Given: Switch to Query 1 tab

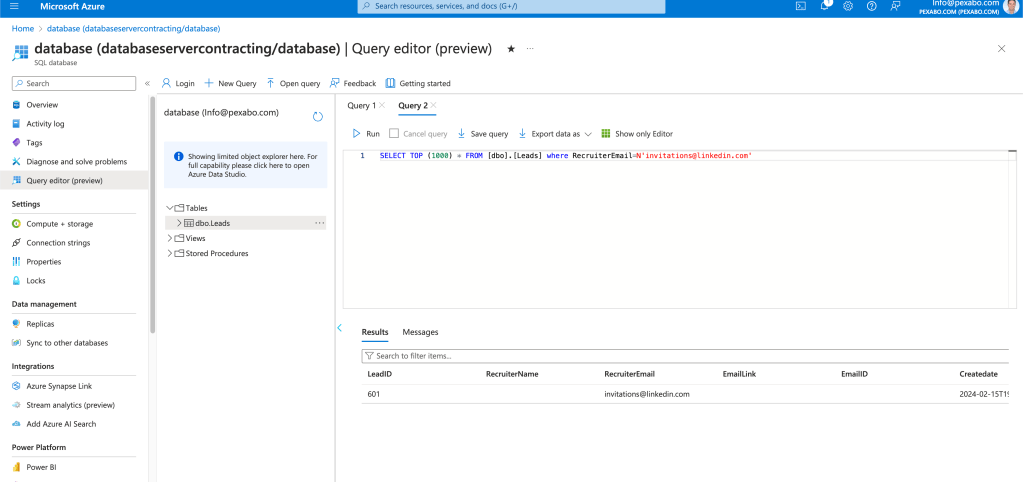Looking at the screenshot, I should click(361, 105).
